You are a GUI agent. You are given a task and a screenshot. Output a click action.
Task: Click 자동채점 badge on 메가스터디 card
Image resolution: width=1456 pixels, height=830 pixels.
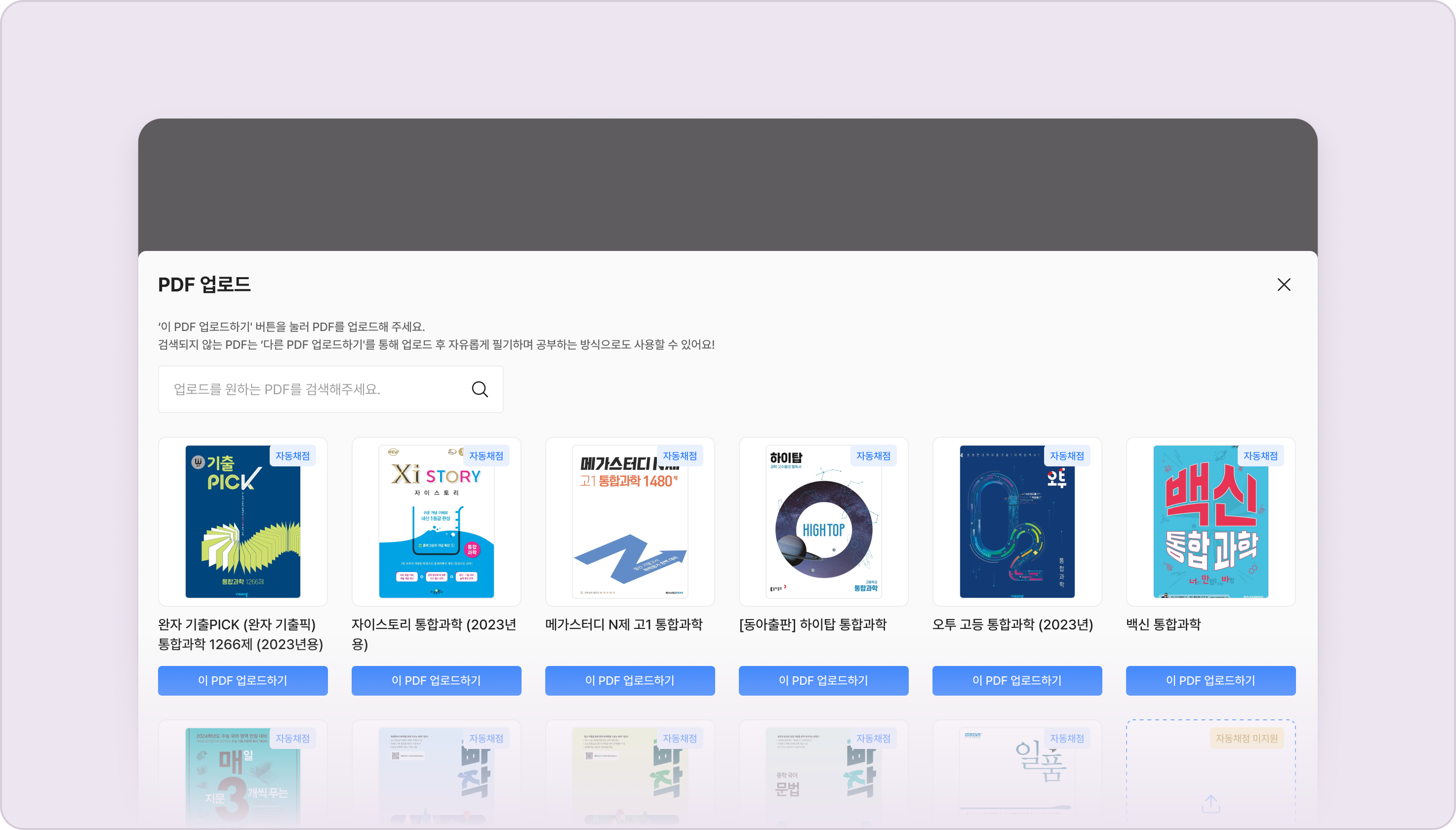point(679,456)
